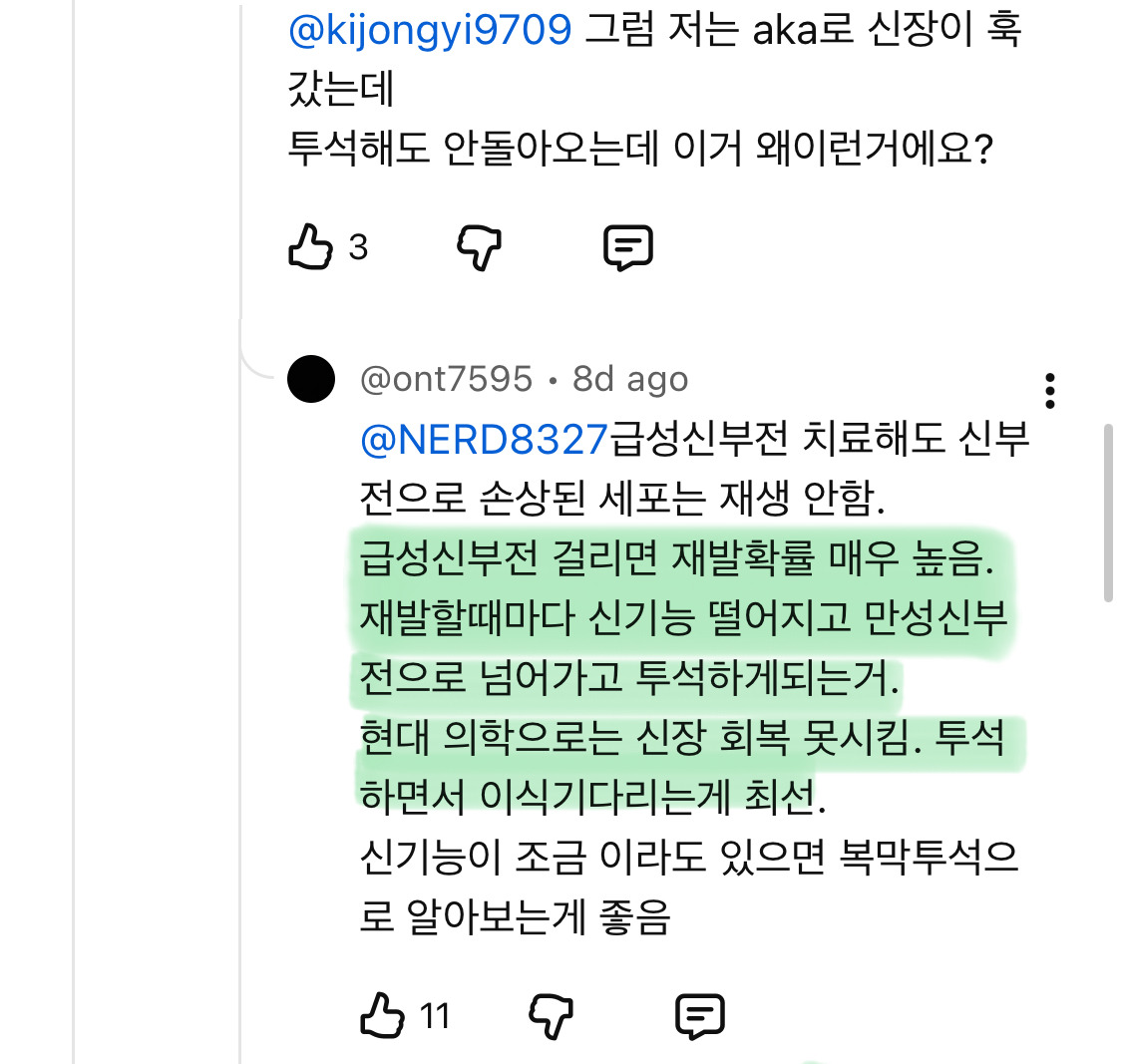Screen dimensions: 1122x1064
Task: Reply to @ont7595's comment
Action: 701,1015
